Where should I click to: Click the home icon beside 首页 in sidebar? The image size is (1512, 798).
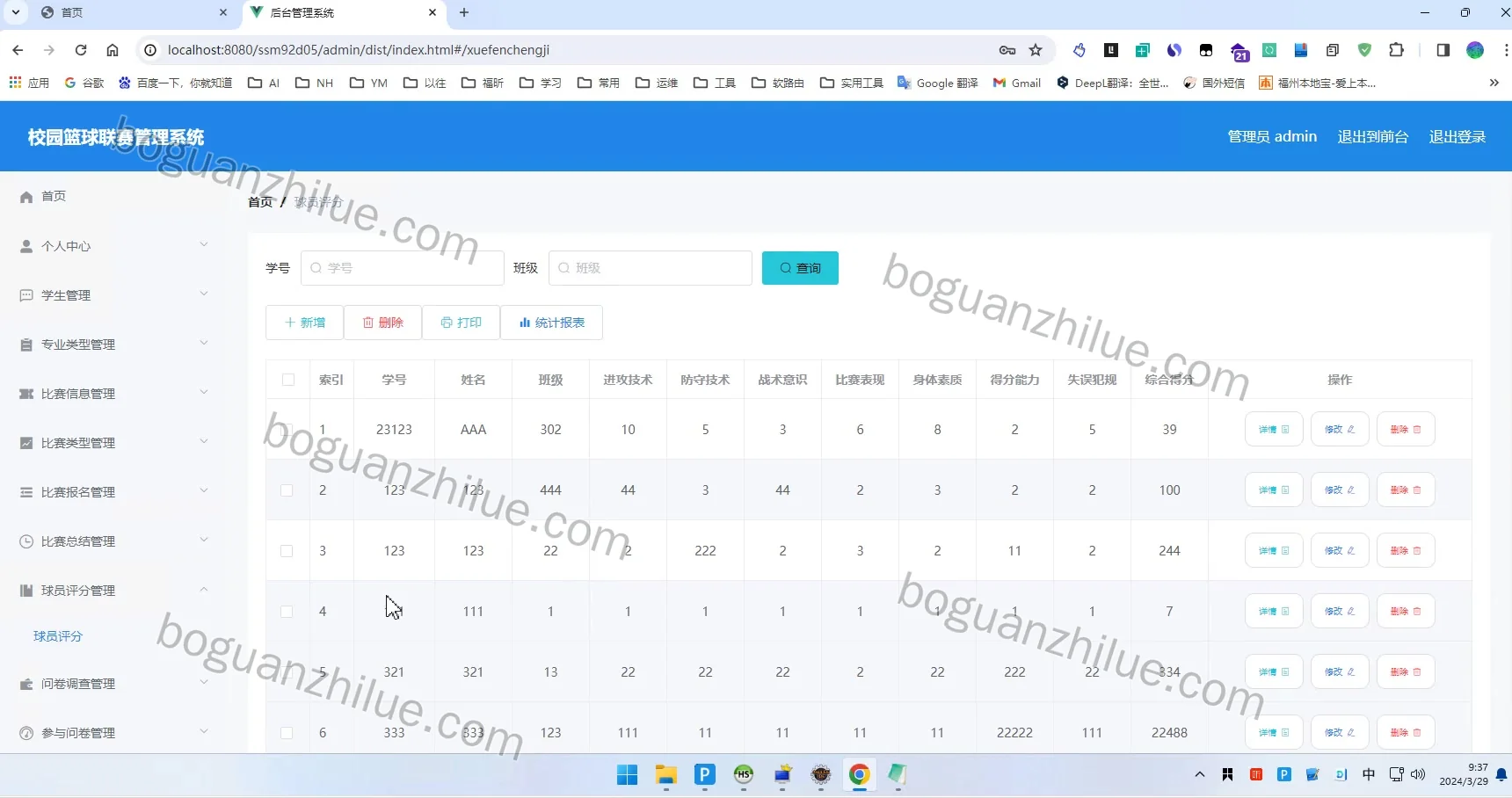click(x=26, y=197)
